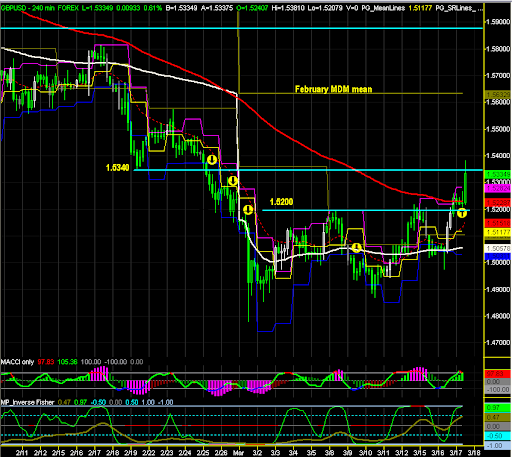Select the yellow '1.5200' level label
The height and width of the screenshot is (457, 512).
coord(281,202)
